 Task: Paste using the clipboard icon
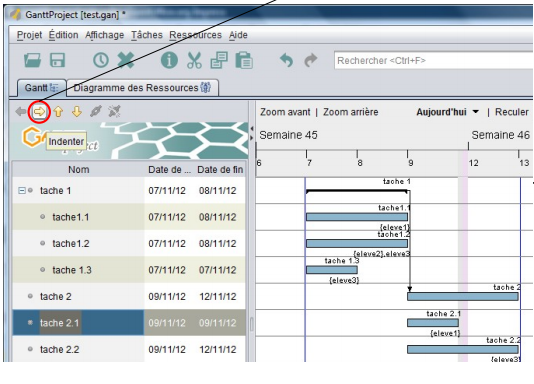(244, 61)
